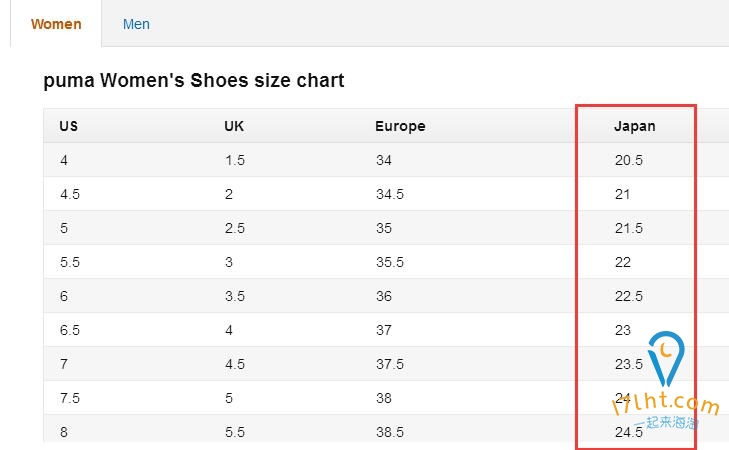
Task: Click Europe size 34 cell
Action: pyautogui.click(x=384, y=160)
